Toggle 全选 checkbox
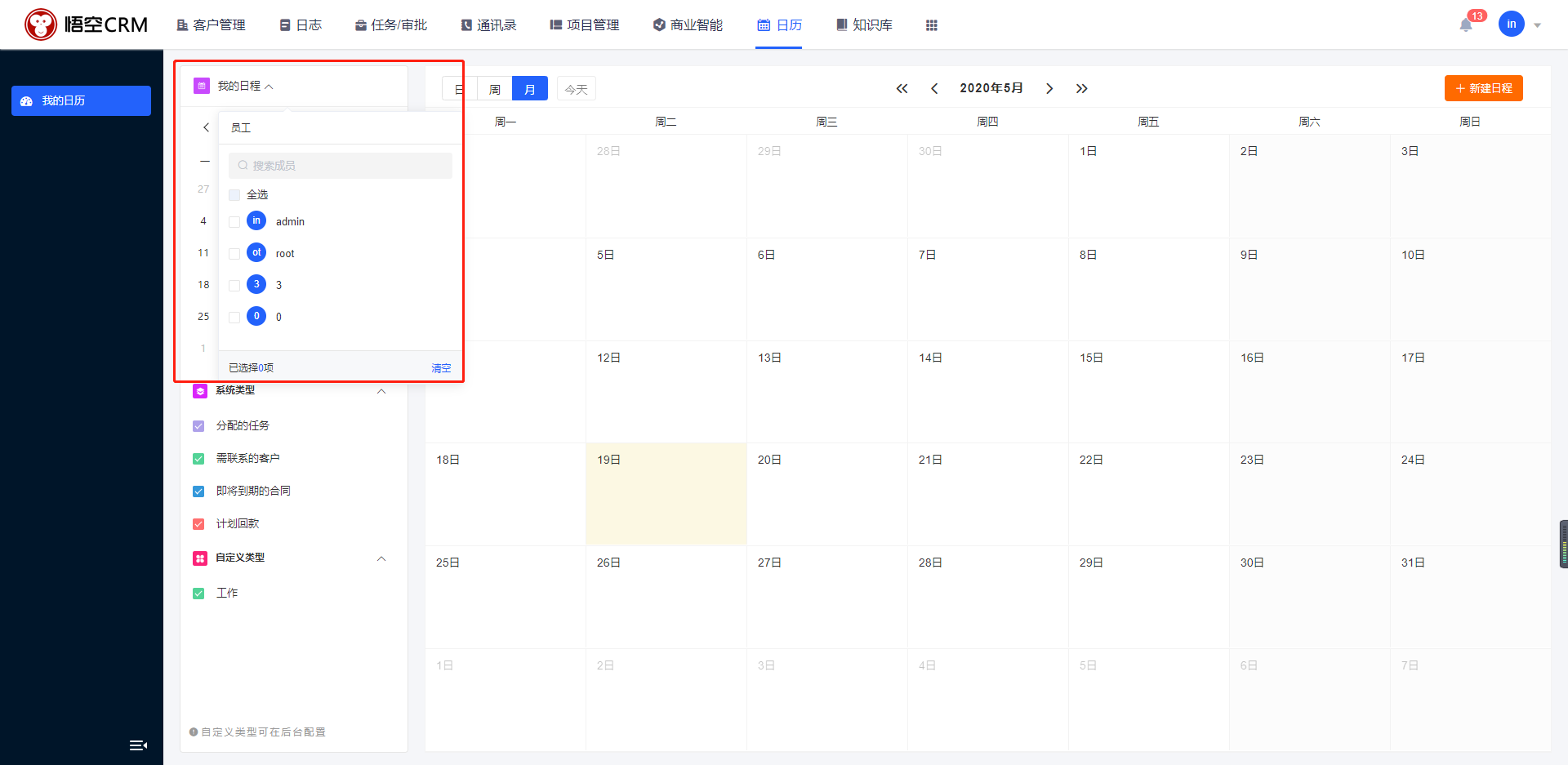The width and height of the screenshot is (1568, 765). (x=234, y=195)
